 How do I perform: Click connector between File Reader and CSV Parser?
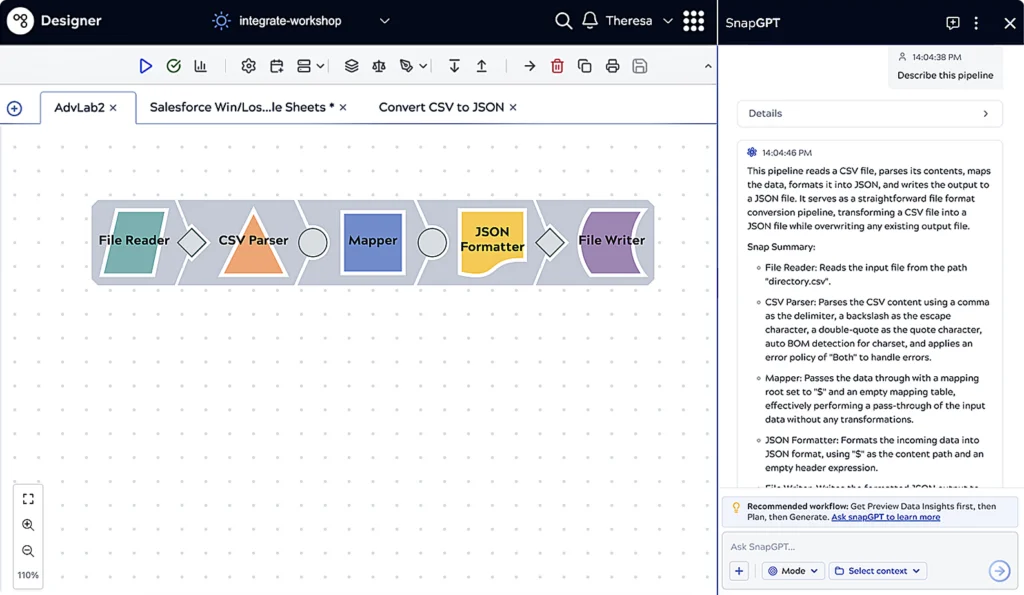point(192,242)
